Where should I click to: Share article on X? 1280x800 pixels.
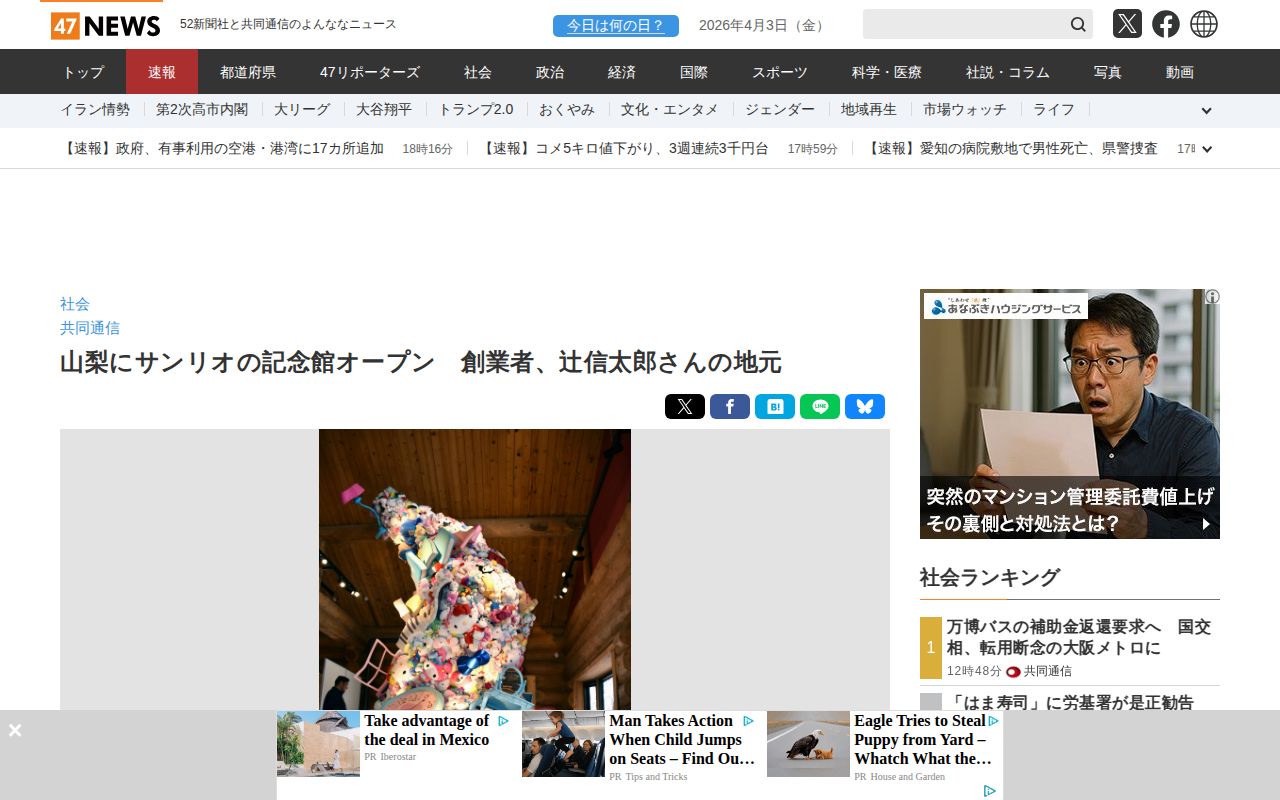click(685, 407)
